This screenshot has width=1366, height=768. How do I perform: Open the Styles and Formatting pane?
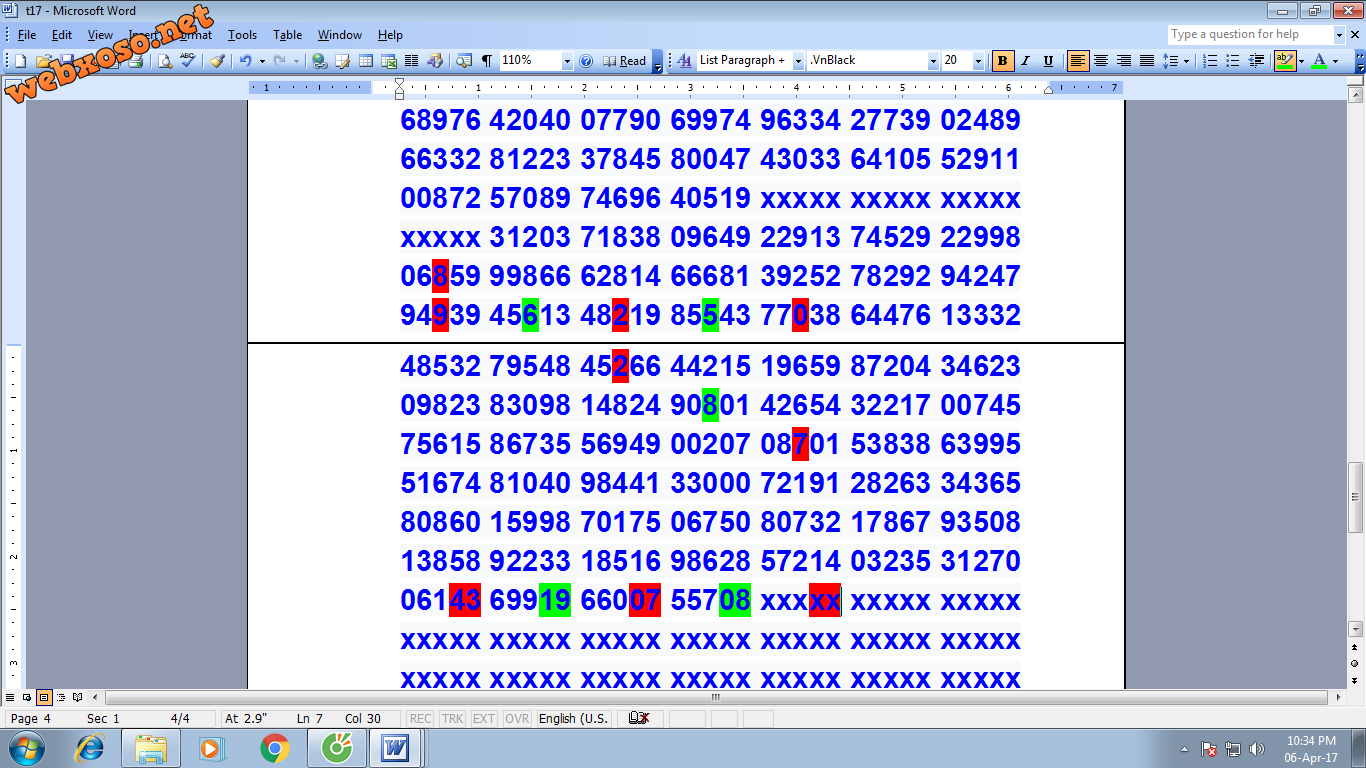685,61
